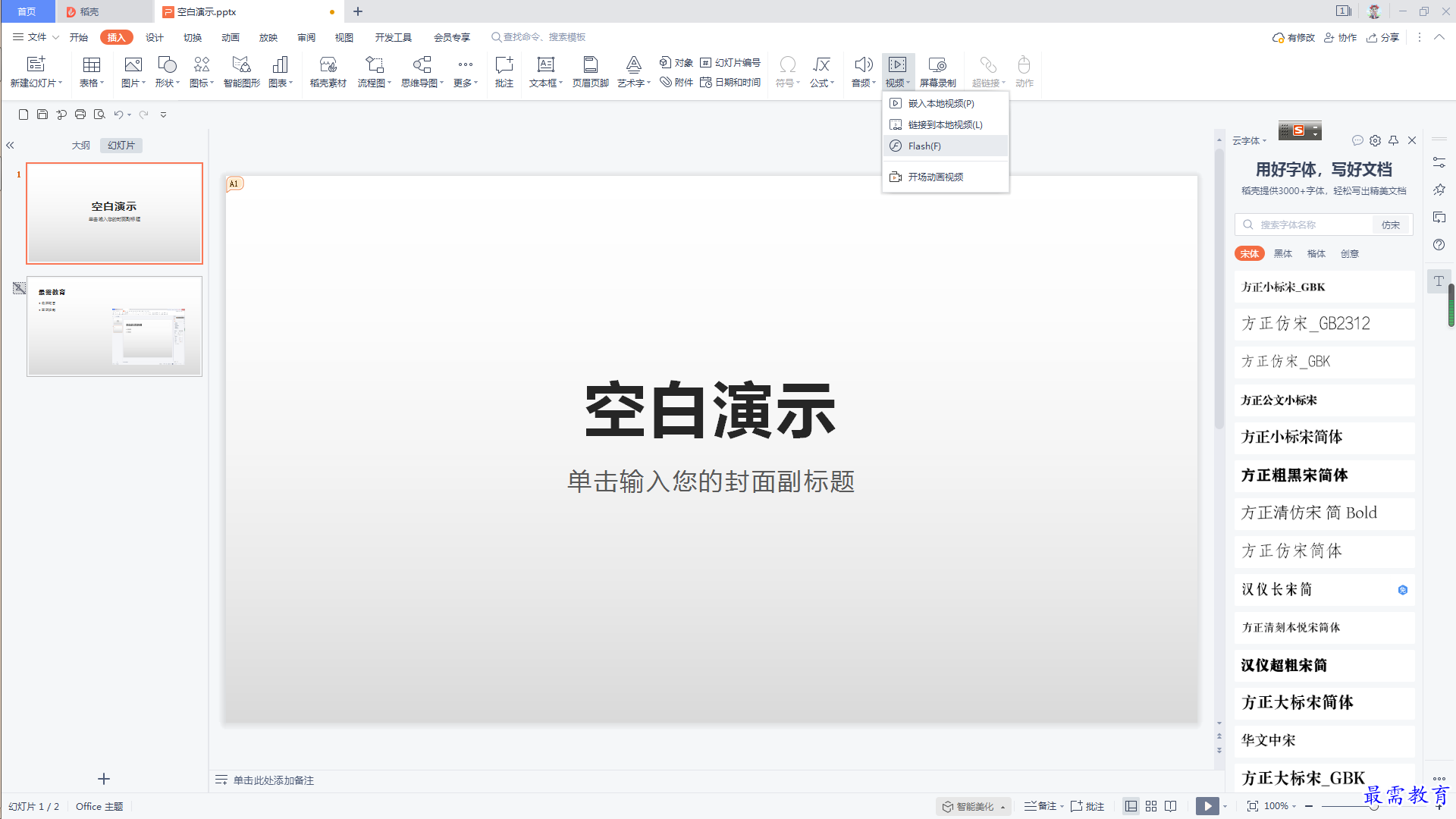Expand the 视频 video dropdown

point(898,83)
